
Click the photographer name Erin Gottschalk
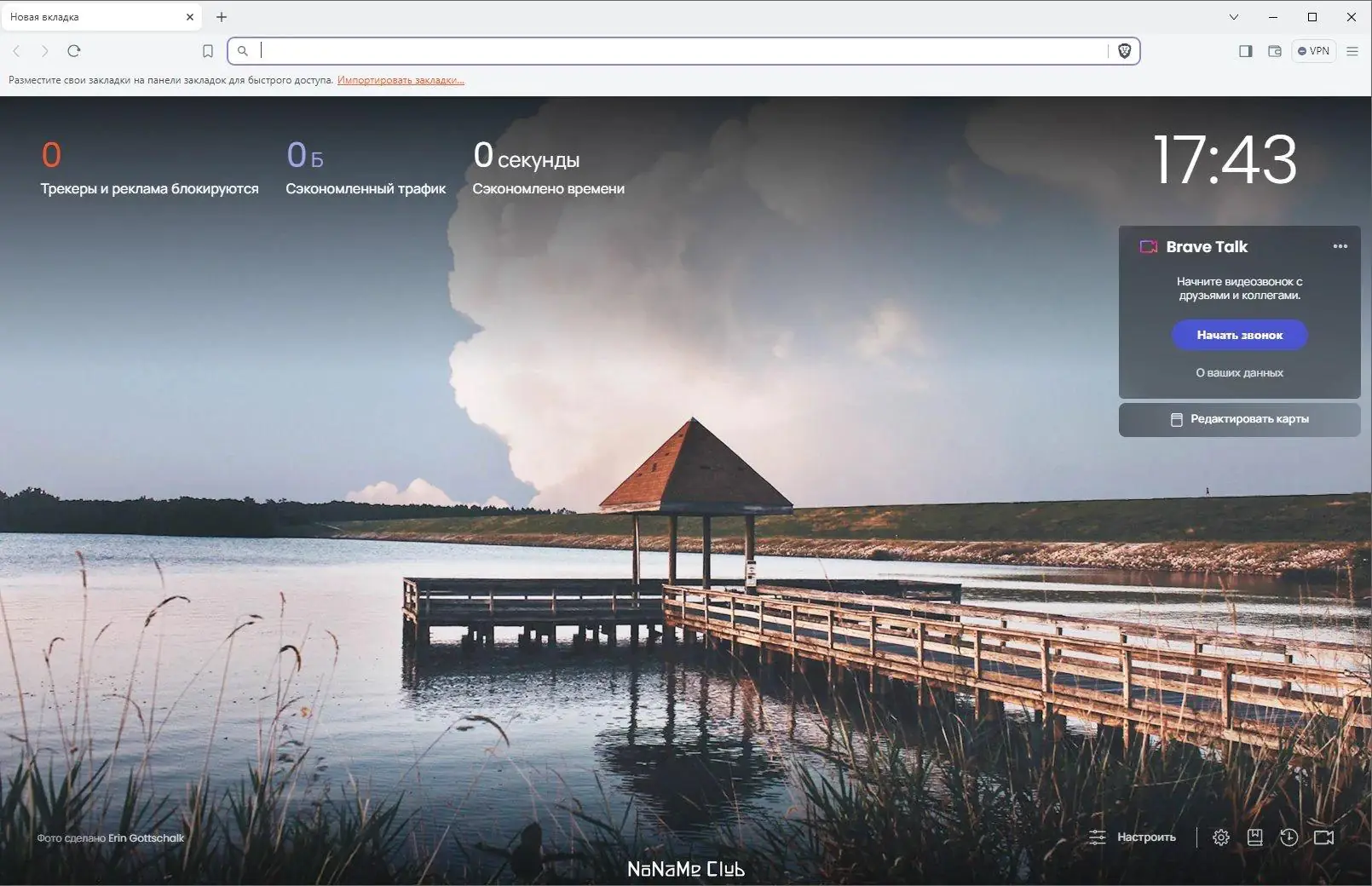[147, 837]
